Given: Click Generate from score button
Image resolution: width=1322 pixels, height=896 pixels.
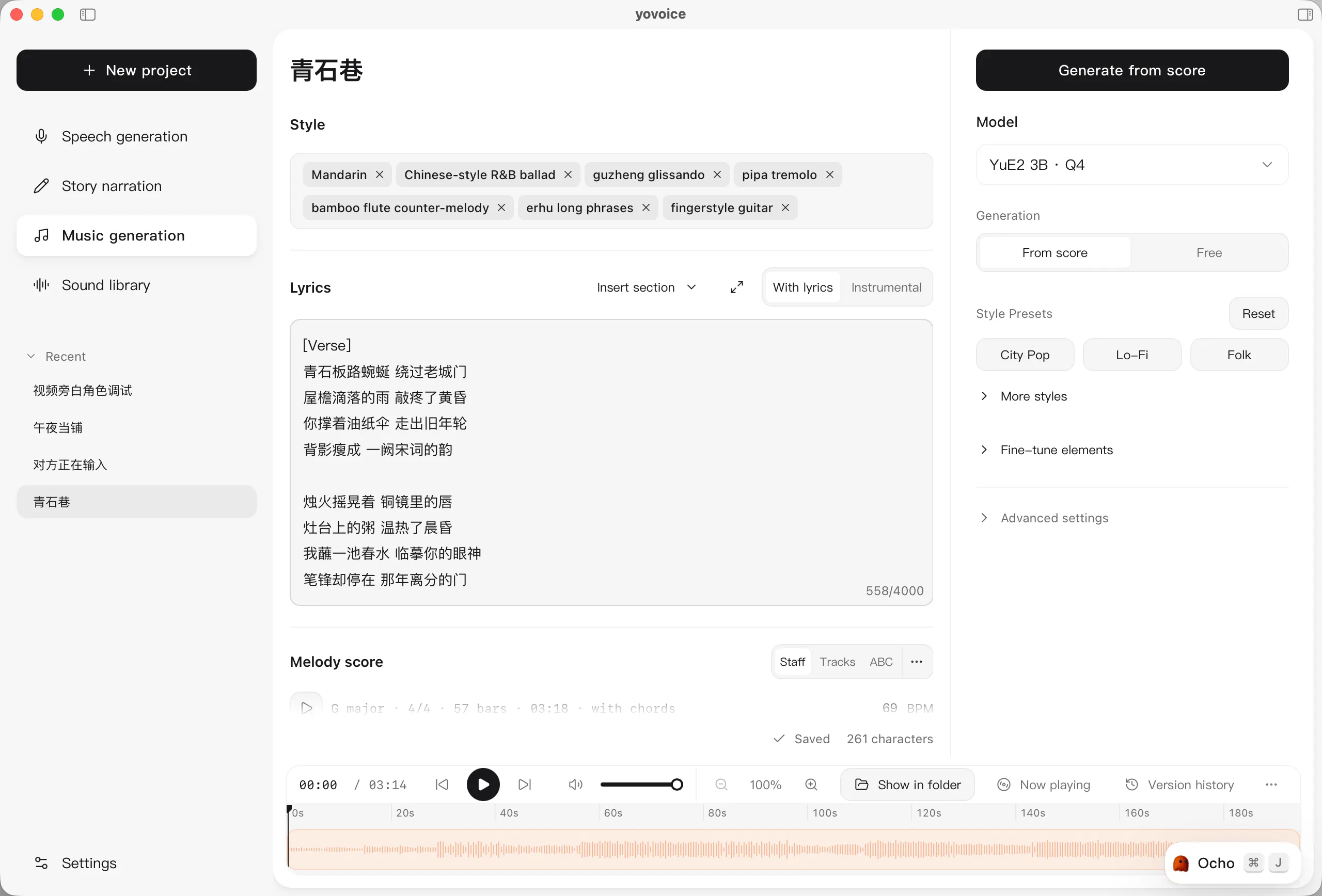Looking at the screenshot, I should click(1131, 70).
